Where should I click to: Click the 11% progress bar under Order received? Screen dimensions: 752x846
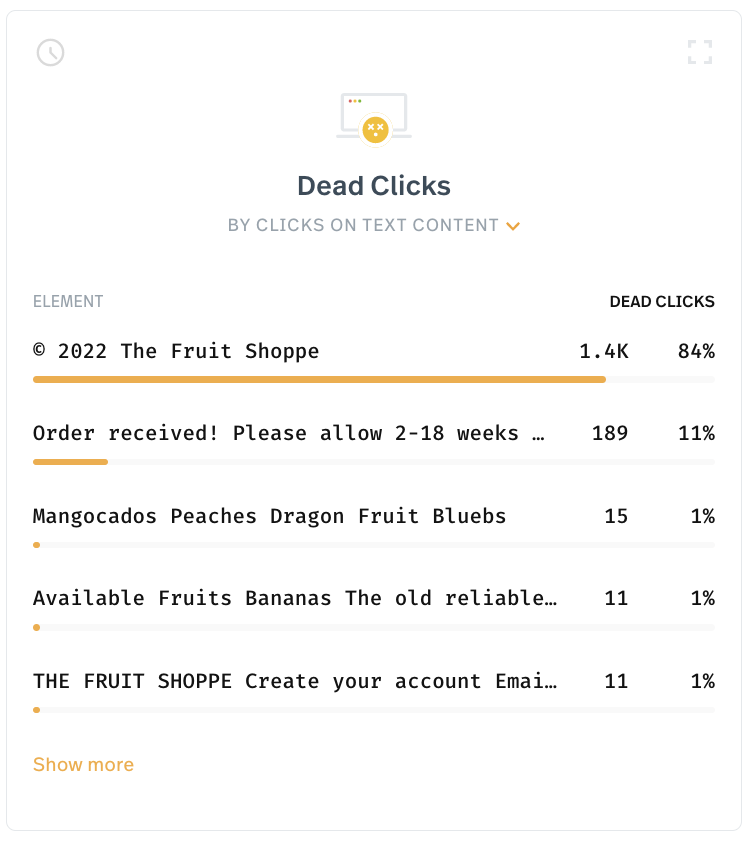point(374,462)
